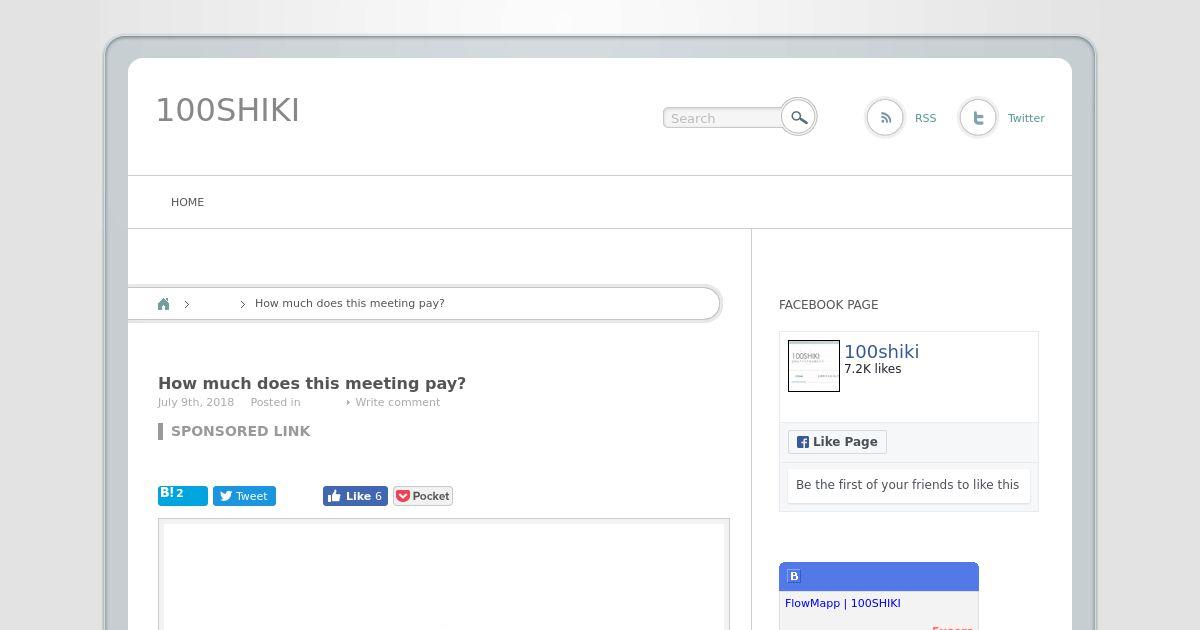The image size is (1200, 630).
Task: Click the Like Page button
Action: (837, 442)
